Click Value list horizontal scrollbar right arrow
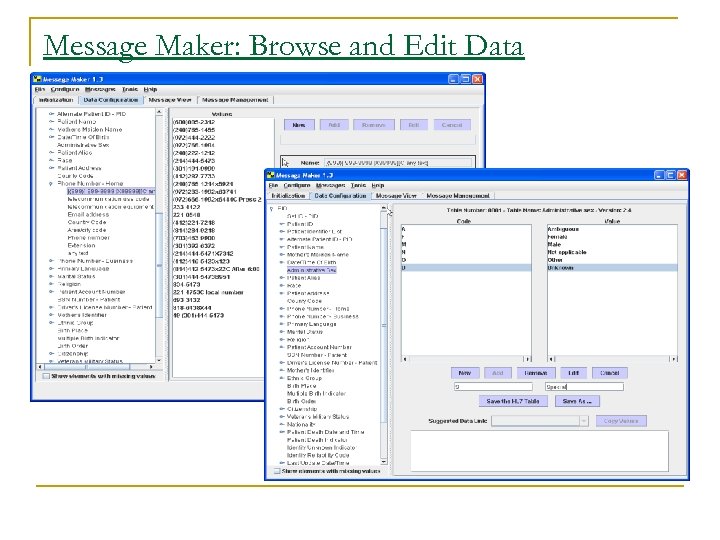This screenshot has width=720, height=540. [673, 359]
